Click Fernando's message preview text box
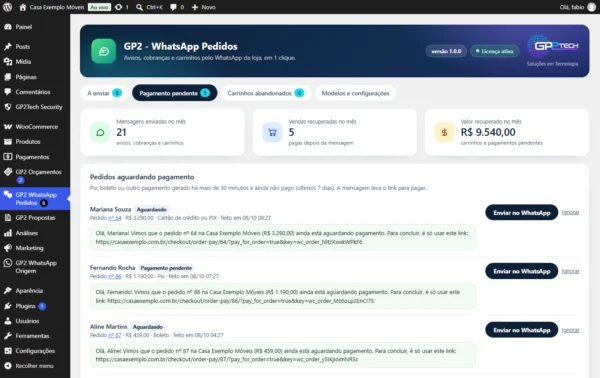 tap(283, 296)
